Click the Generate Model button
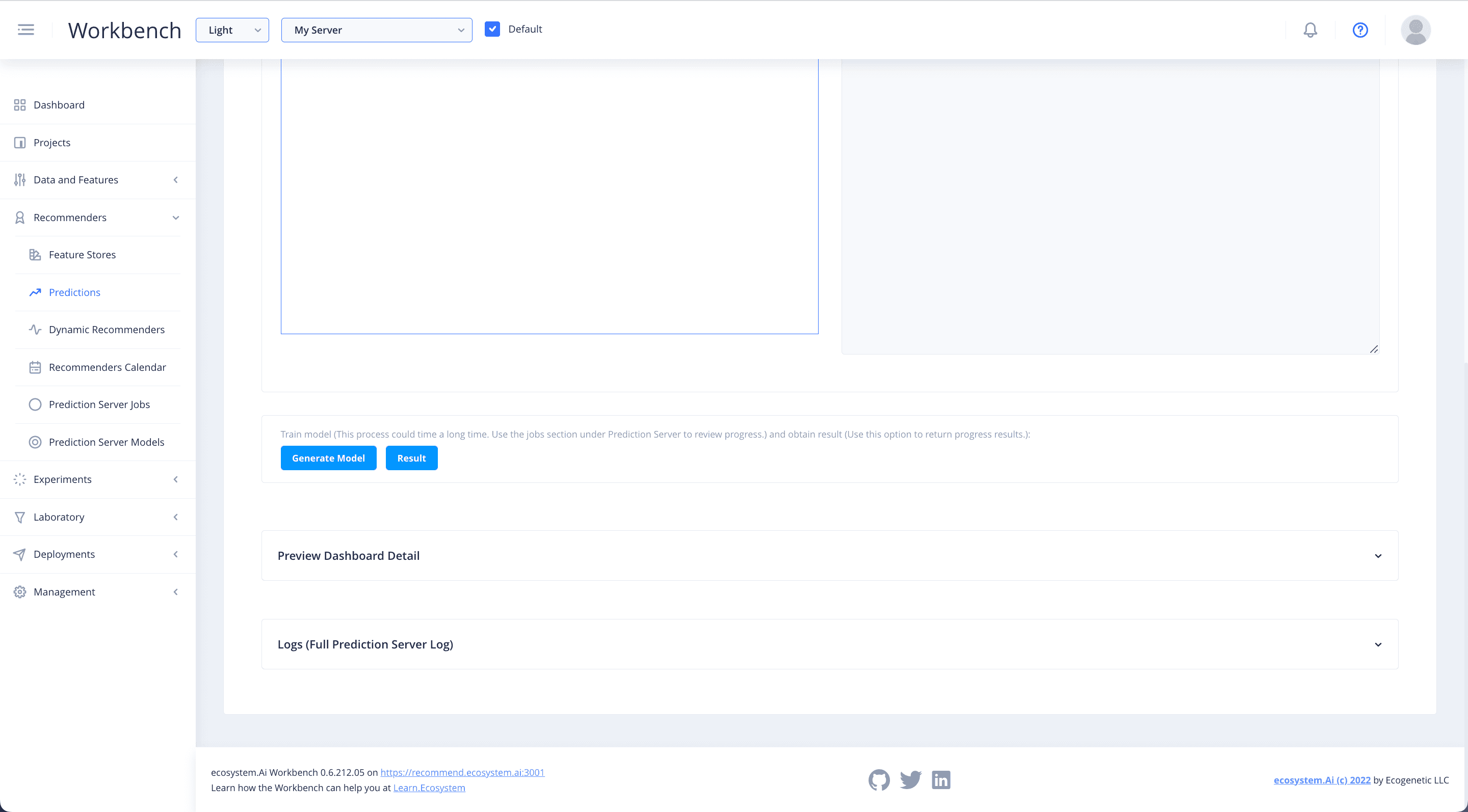 (328, 458)
